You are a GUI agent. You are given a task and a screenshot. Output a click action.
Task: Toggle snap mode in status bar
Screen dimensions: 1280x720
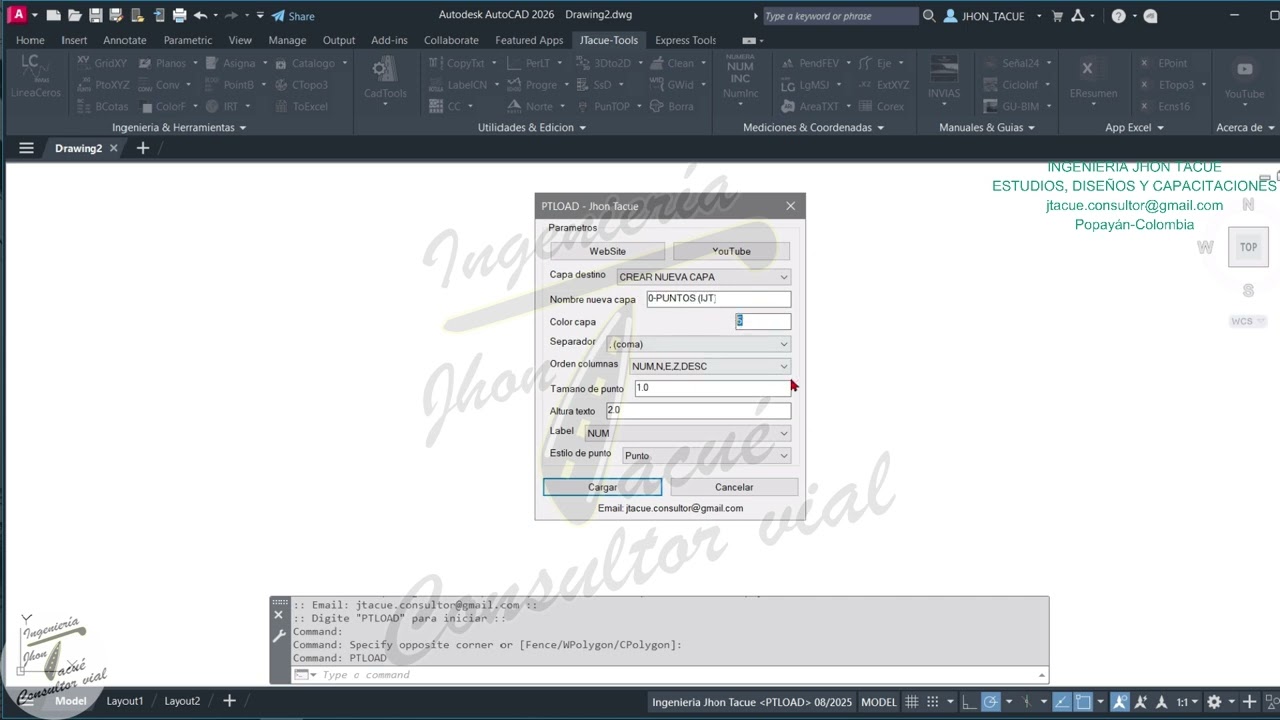pos(933,702)
